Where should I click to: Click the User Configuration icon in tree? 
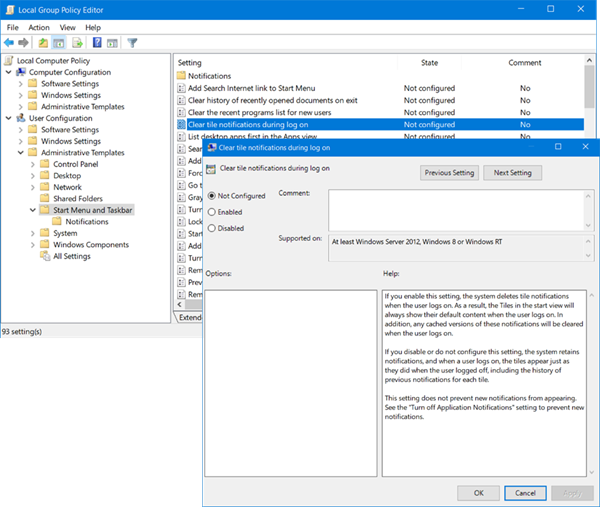(21, 118)
